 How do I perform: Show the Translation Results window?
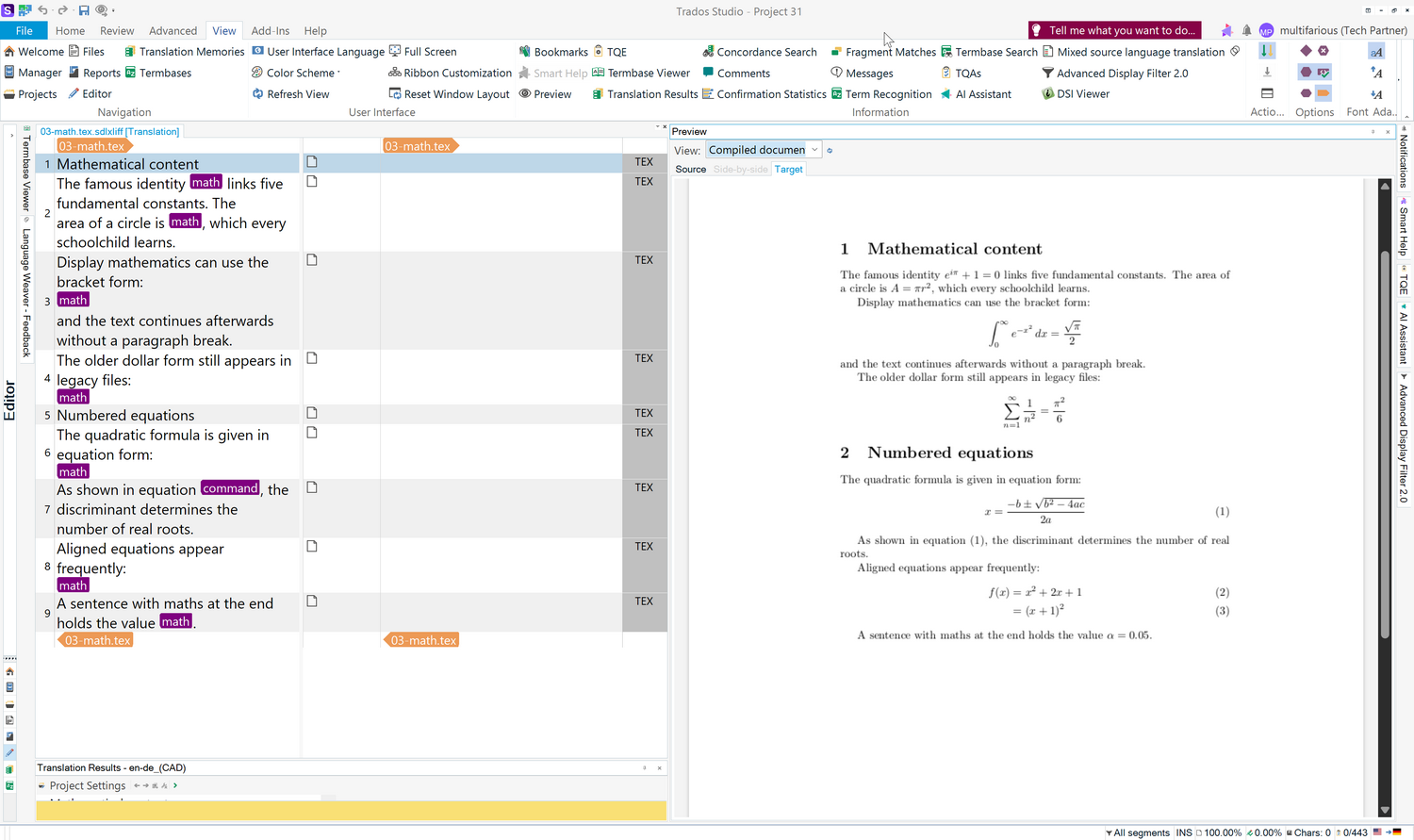[646, 94]
